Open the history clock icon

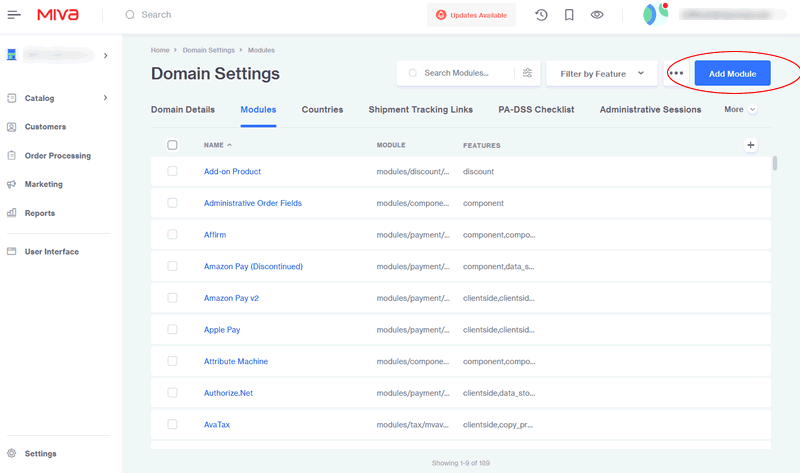[541, 15]
